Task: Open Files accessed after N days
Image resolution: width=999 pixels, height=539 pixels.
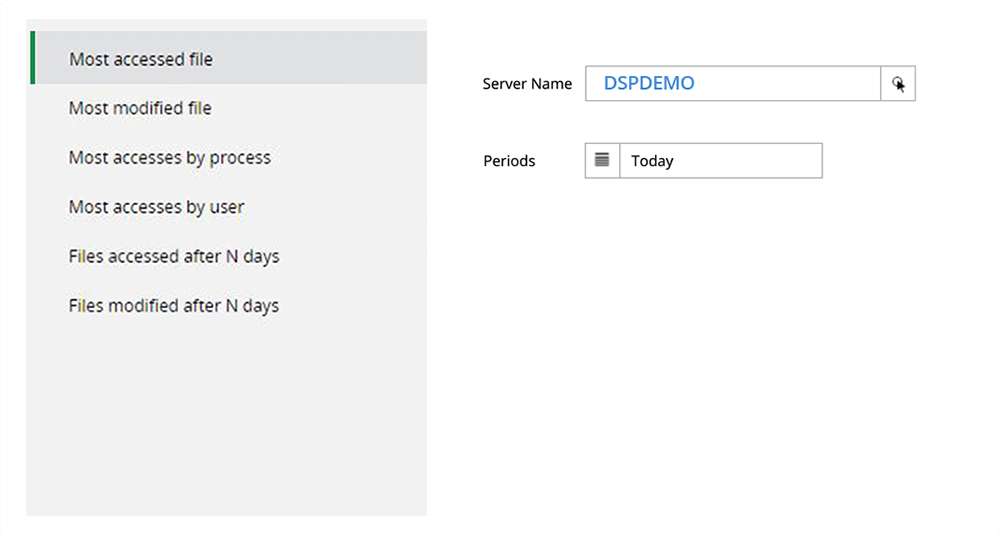Action: [x=174, y=256]
